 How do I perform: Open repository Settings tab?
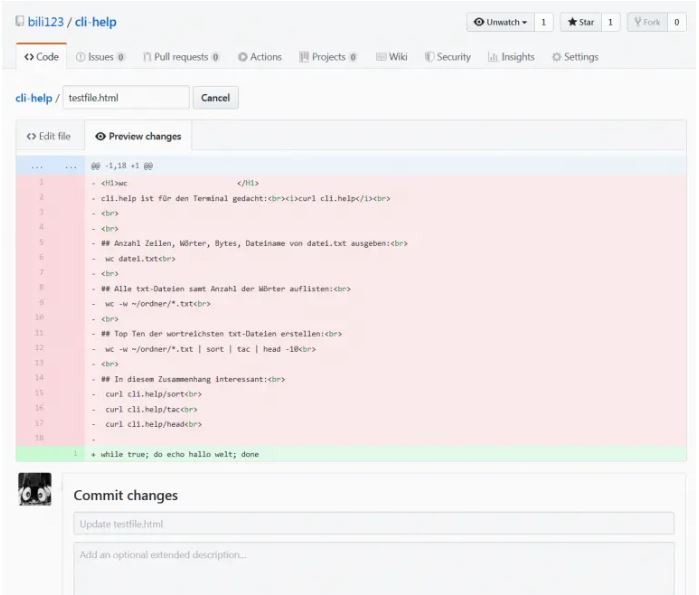(x=575, y=57)
